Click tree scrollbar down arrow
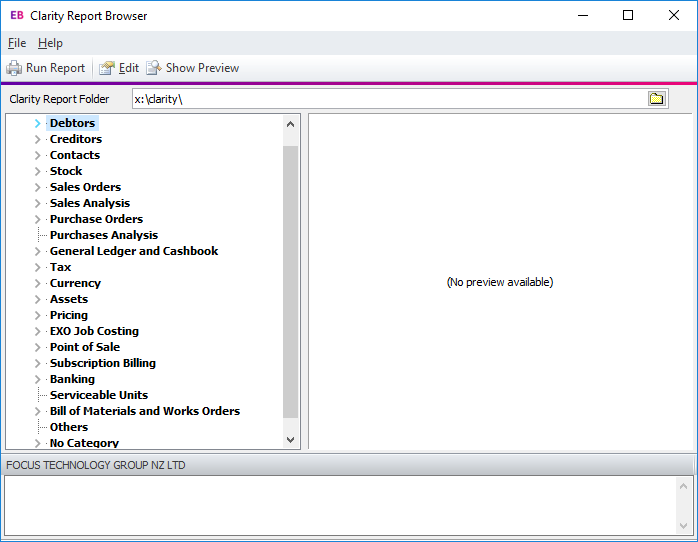698x542 pixels. [x=290, y=440]
